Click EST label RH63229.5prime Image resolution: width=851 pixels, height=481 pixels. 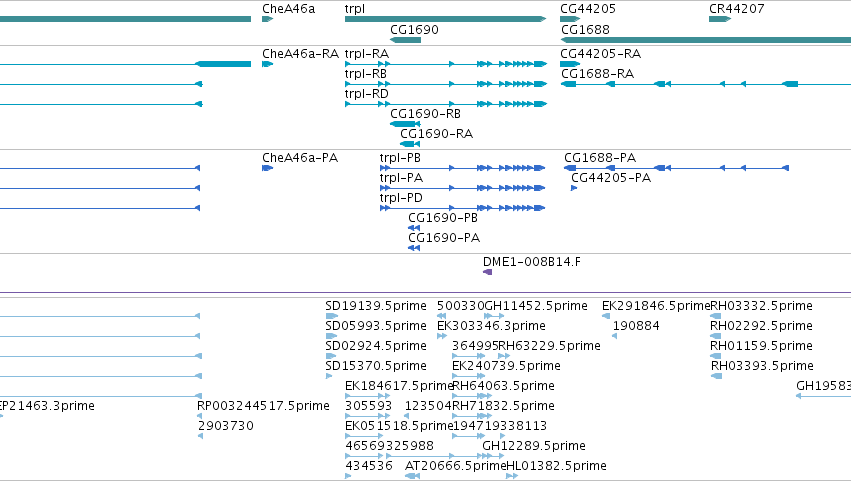pos(549,346)
